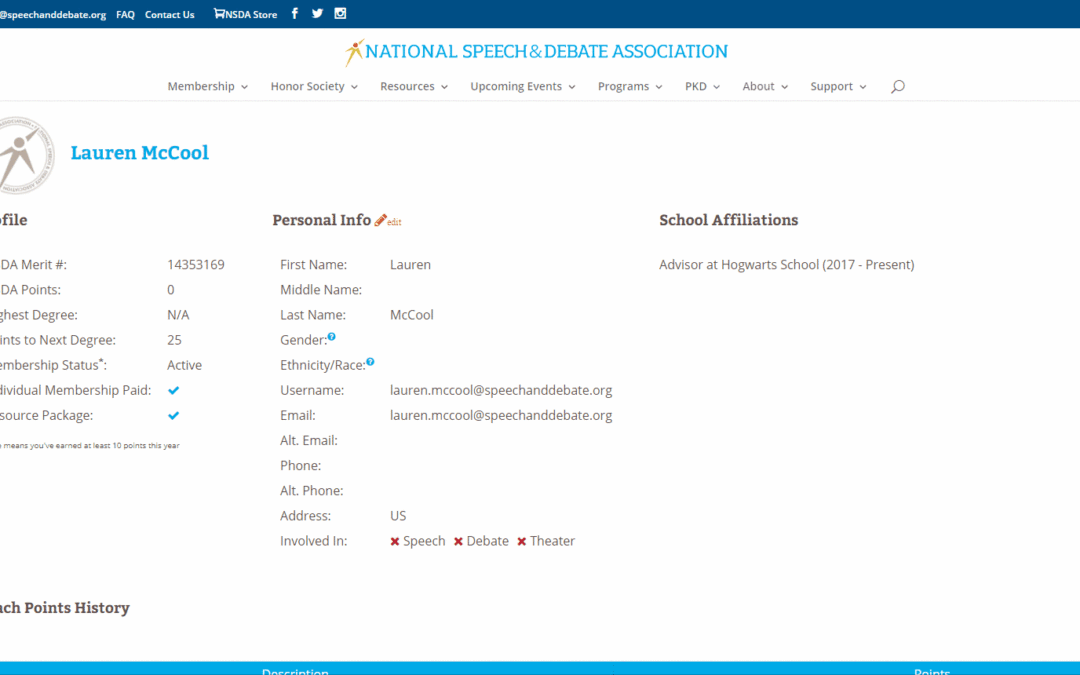Click the Lauren McCool name heading
Screen dimensions: 1080x675
[x=140, y=153]
